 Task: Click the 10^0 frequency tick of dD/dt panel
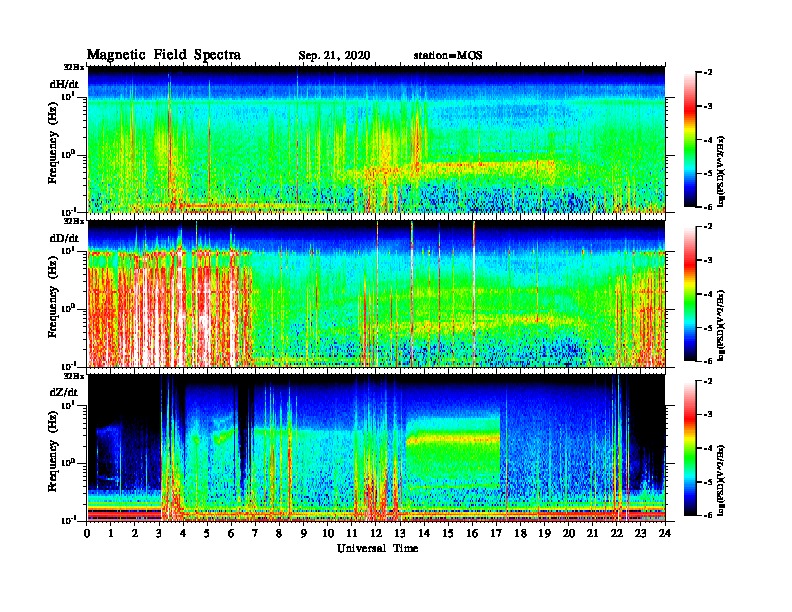click(68, 308)
